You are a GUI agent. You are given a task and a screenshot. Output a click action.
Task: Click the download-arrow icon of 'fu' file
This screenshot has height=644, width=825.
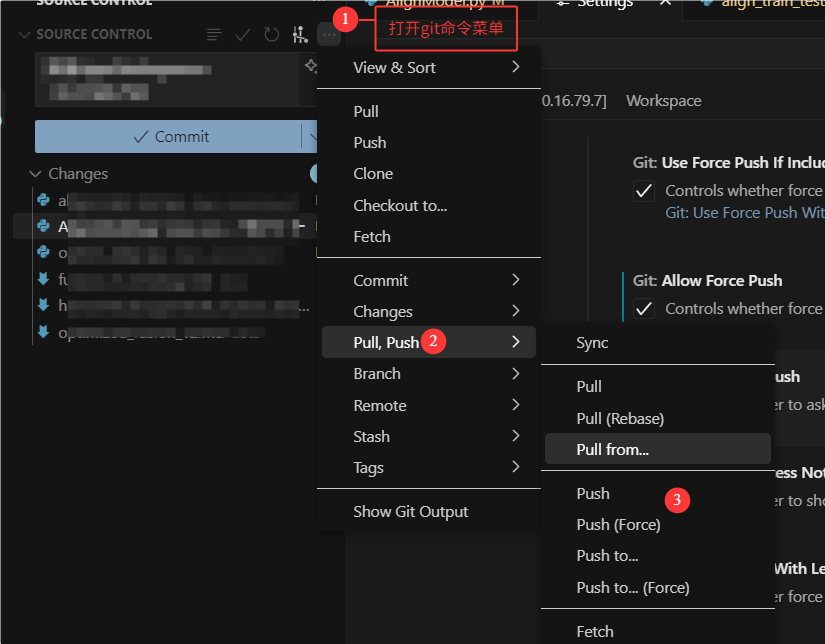(x=44, y=278)
